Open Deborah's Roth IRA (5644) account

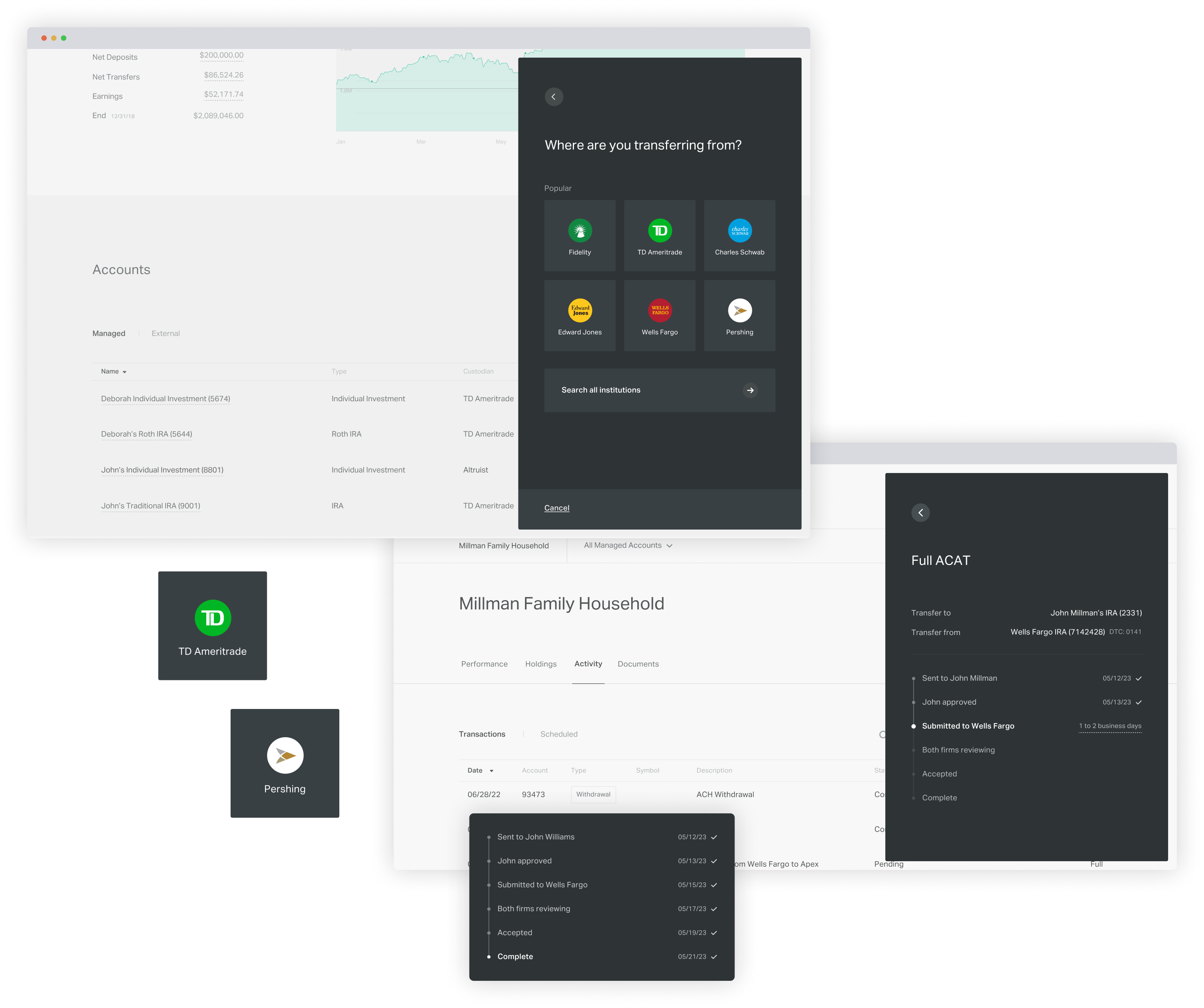tap(146, 434)
